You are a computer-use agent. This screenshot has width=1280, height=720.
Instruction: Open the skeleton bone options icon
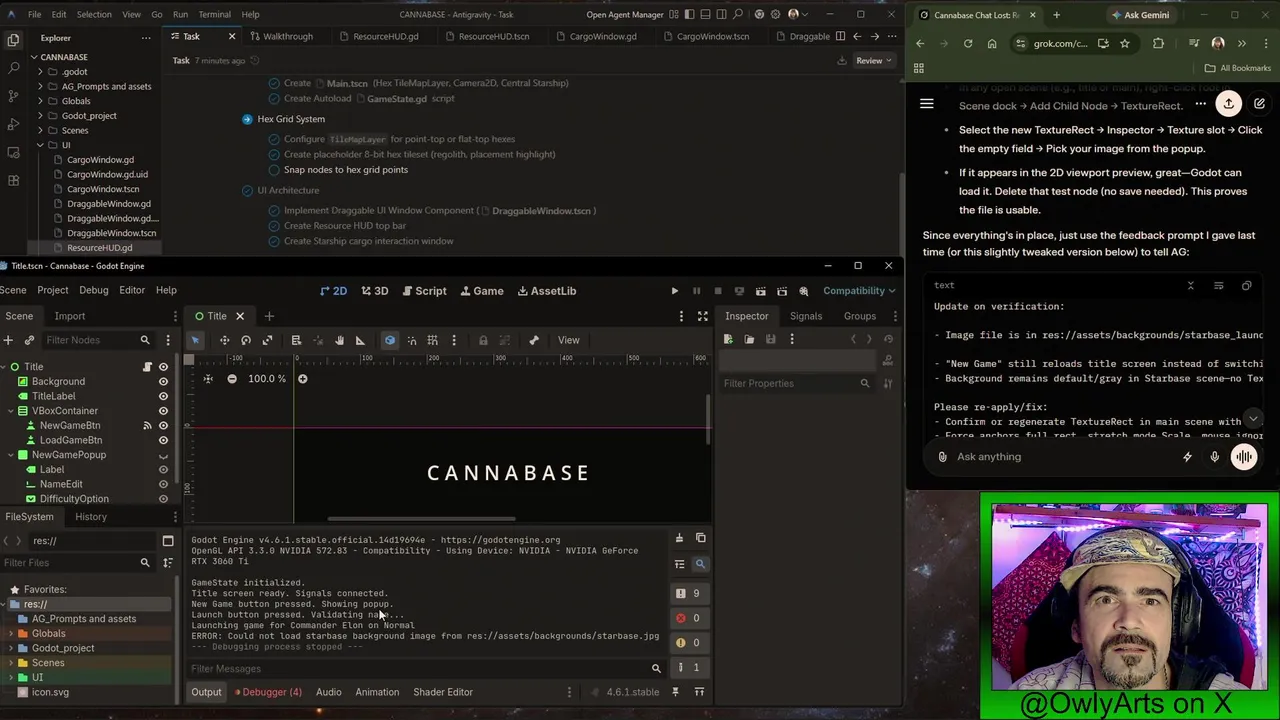tap(534, 340)
